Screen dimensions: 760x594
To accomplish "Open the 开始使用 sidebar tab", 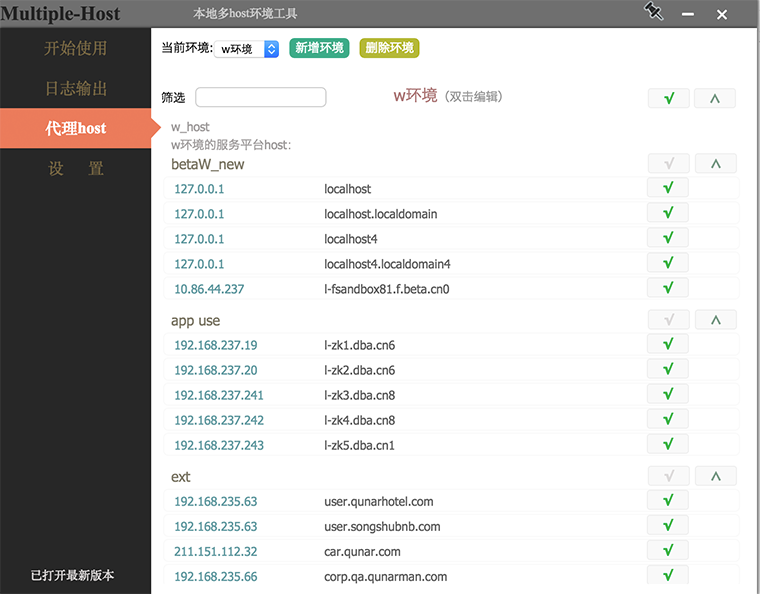I will [x=76, y=48].
